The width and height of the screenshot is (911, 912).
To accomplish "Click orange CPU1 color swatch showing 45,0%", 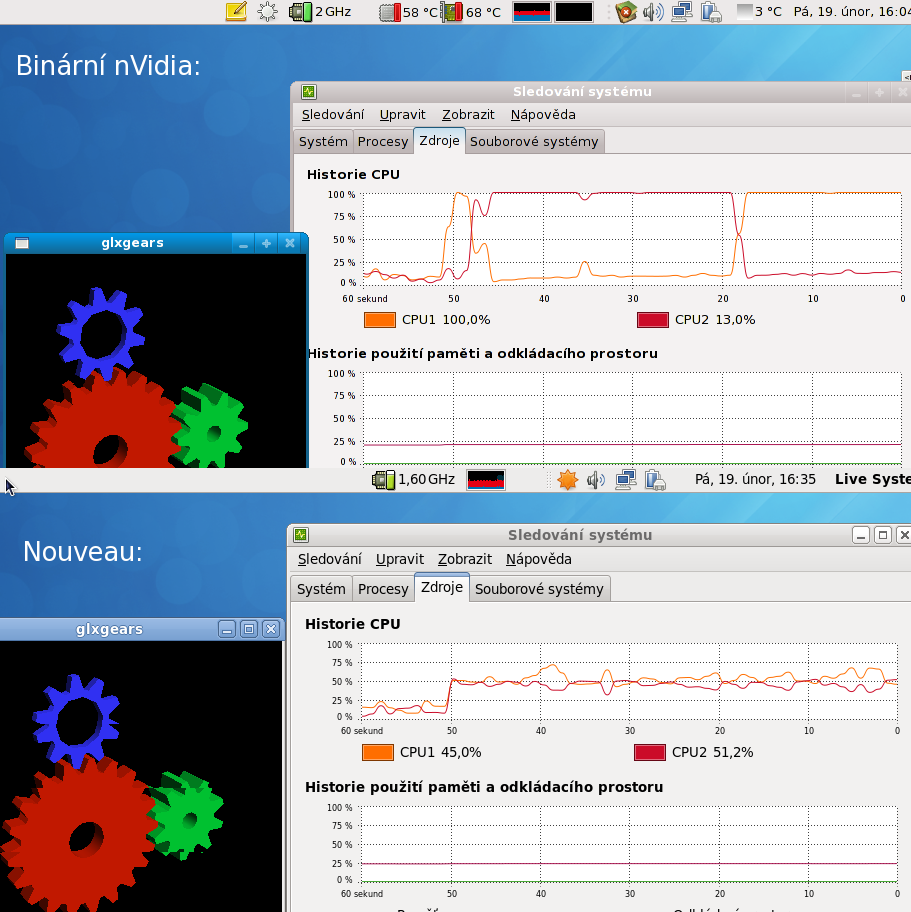I will click(378, 753).
